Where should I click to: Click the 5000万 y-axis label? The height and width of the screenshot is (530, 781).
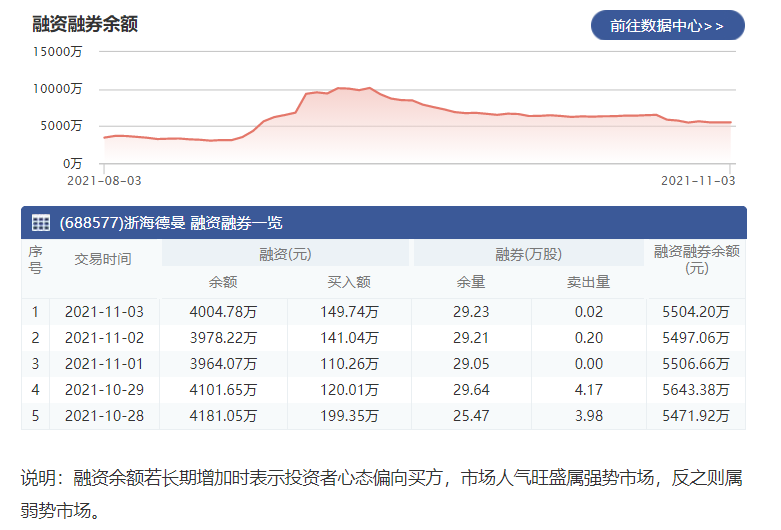pos(61,126)
